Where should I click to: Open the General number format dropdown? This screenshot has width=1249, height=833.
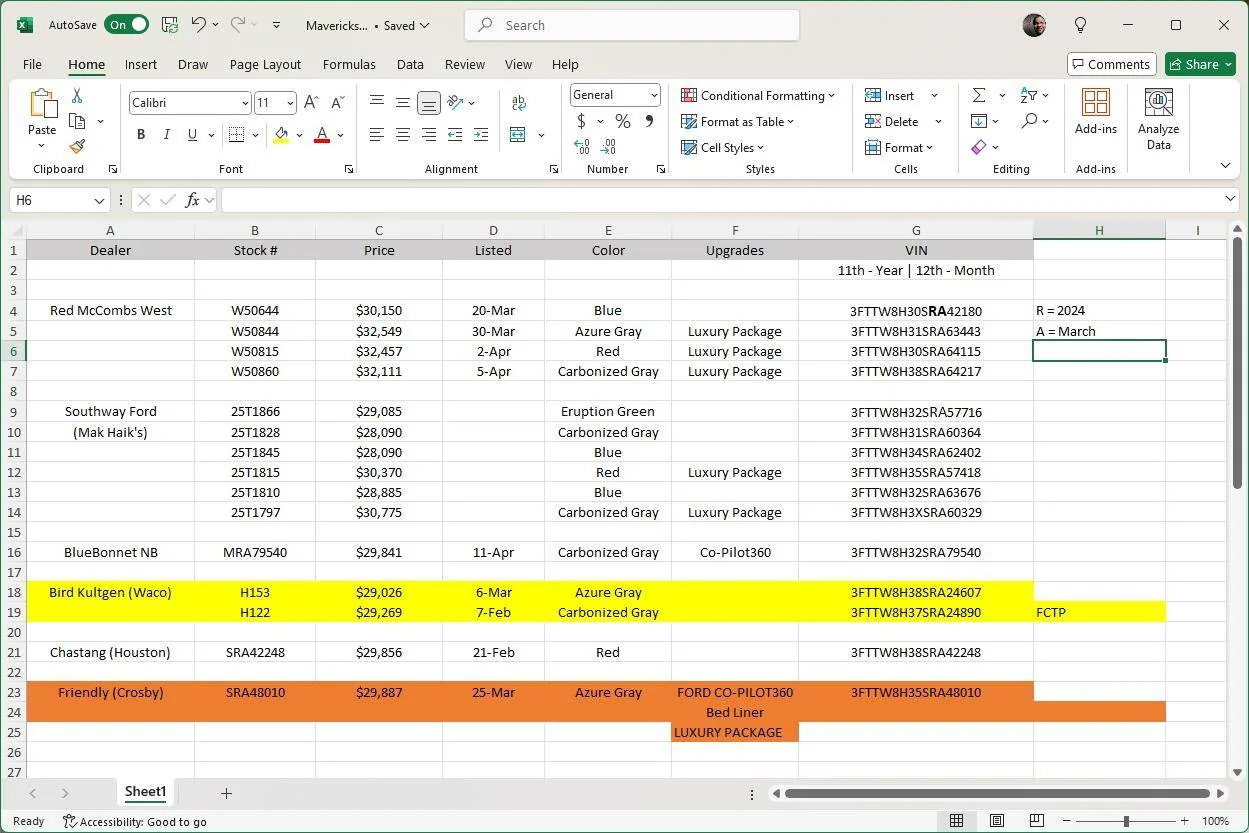[654, 95]
